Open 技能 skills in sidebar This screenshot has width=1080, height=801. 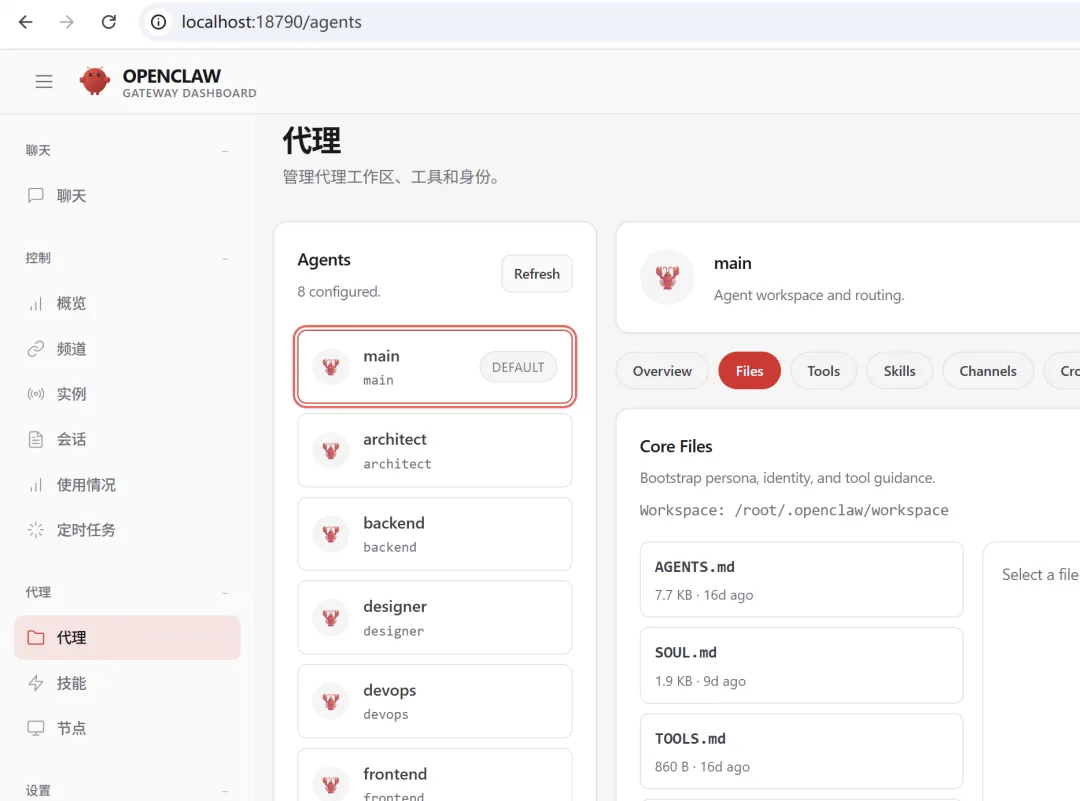127,683
